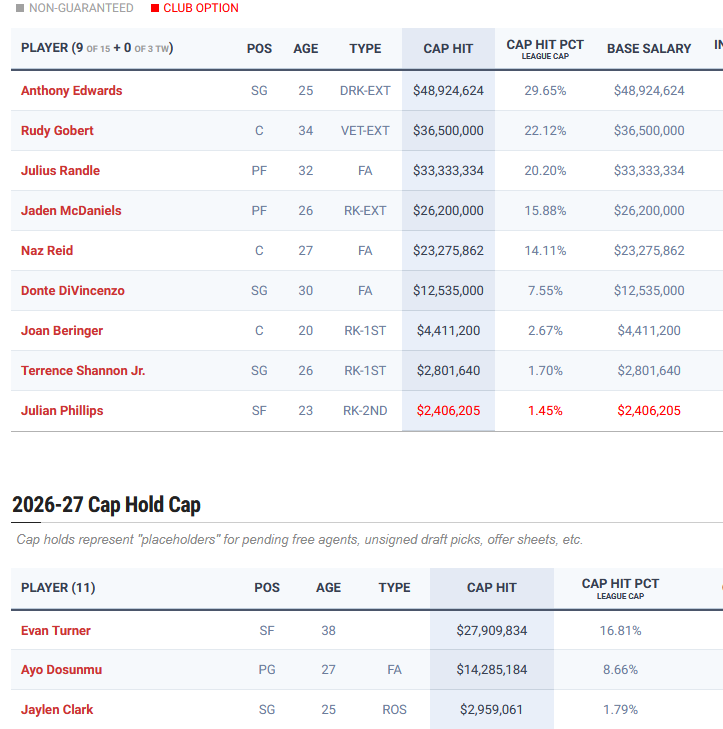Open Naz Reid player link

[47, 251]
